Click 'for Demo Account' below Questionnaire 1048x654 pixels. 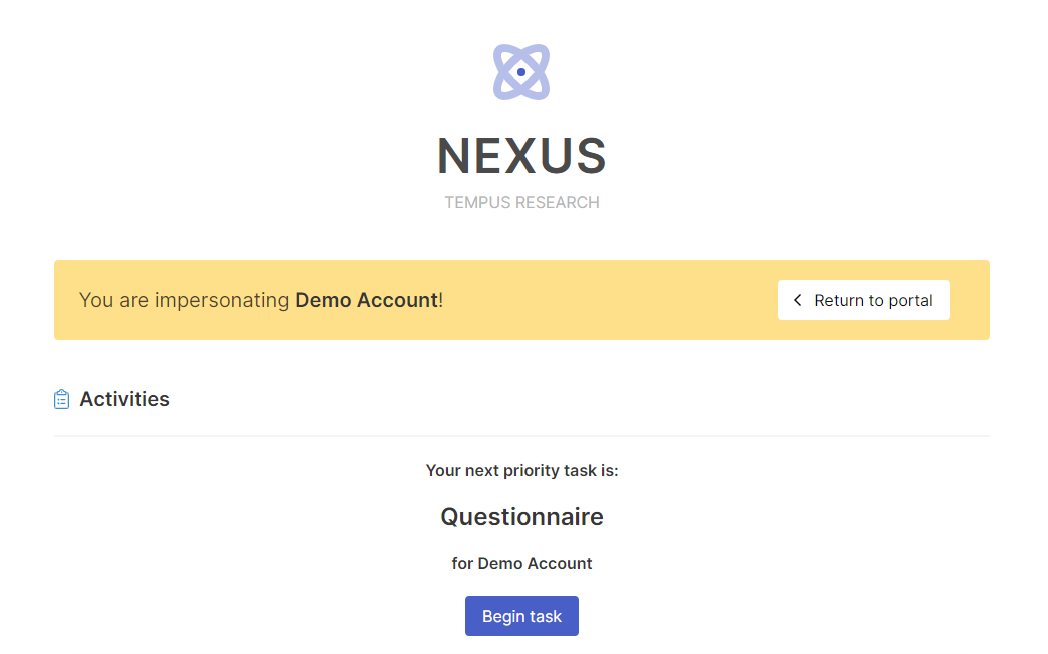521,563
